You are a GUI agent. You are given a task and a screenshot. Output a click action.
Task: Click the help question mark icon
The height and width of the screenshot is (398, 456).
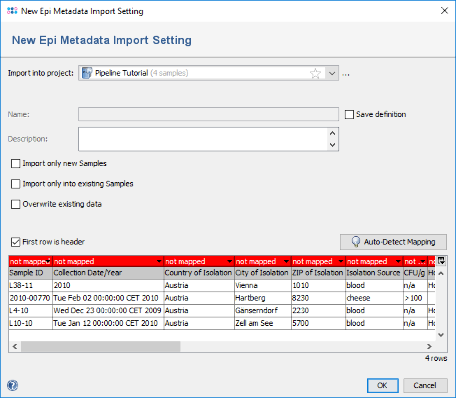click(x=12, y=386)
